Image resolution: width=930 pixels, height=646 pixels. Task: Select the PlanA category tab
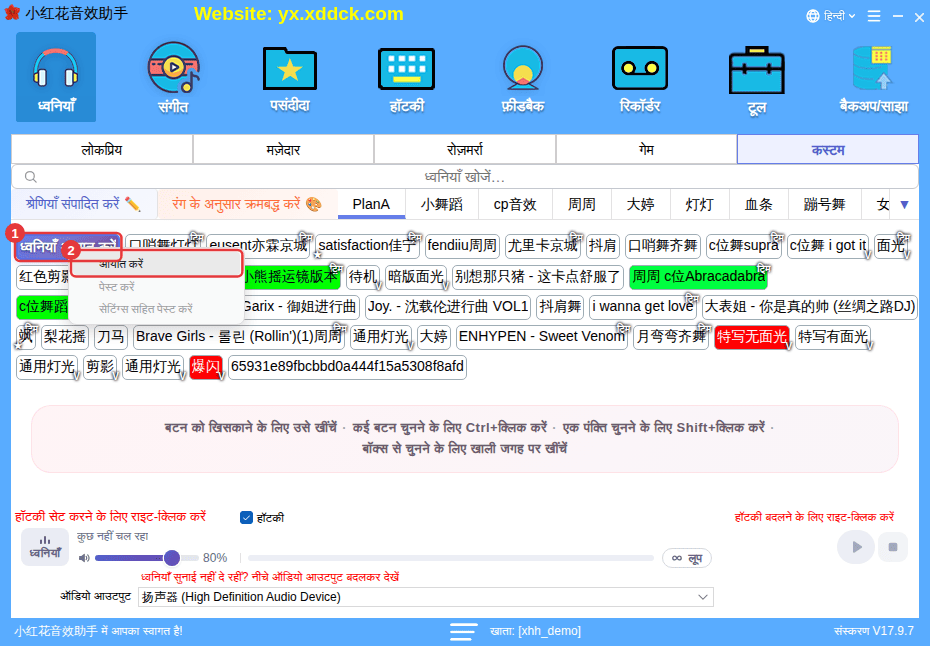coord(371,205)
